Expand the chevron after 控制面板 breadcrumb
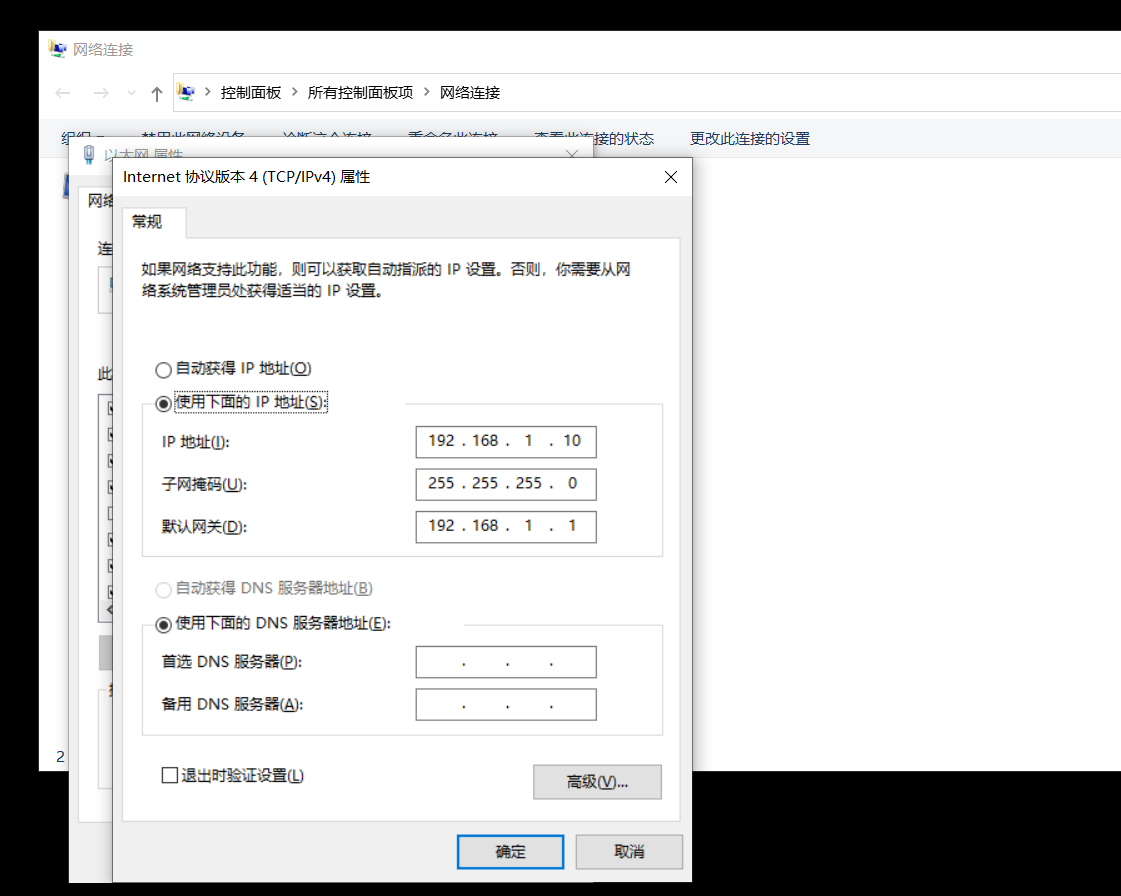The image size is (1121, 896). [295, 92]
